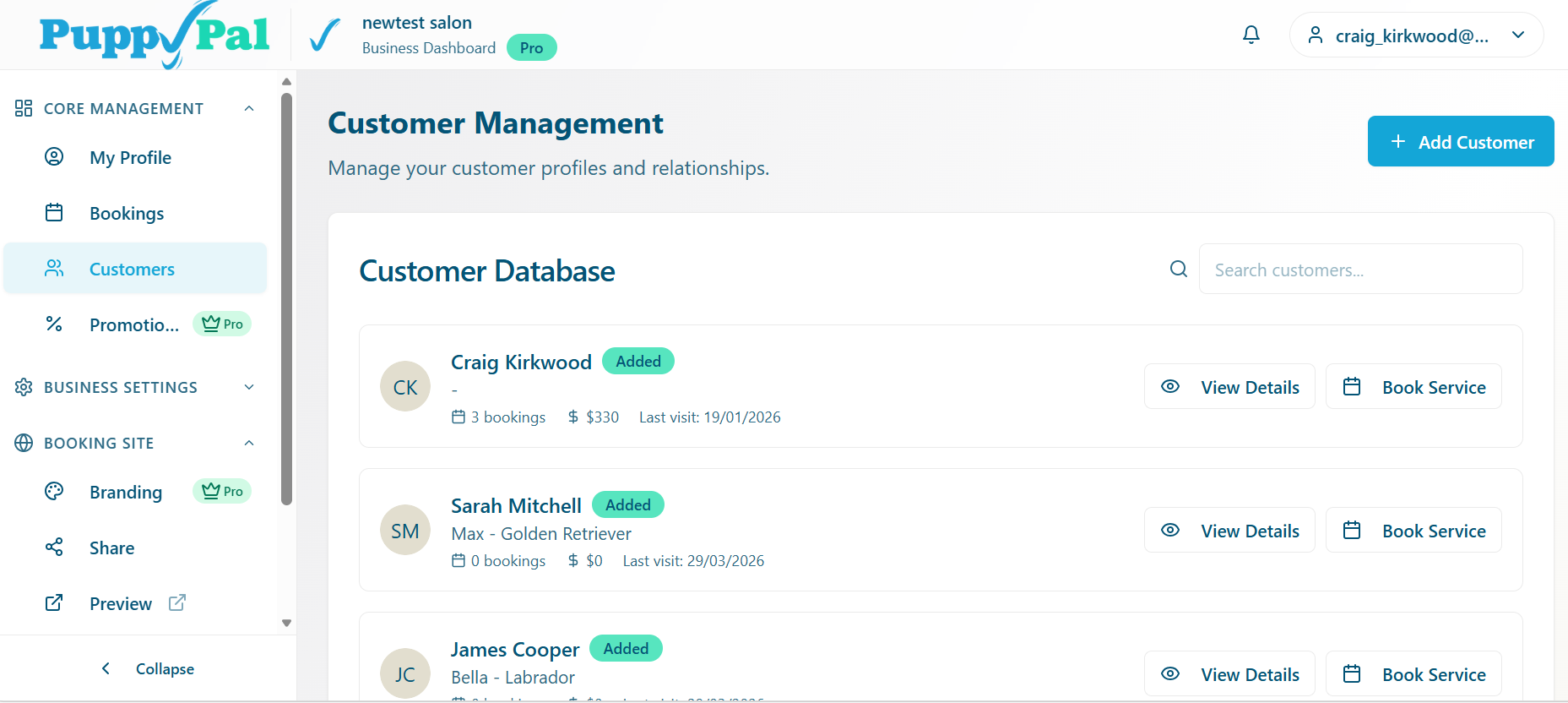Open Branding menu item
Image resolution: width=1568 pixels, height=703 pixels.
[135, 492]
